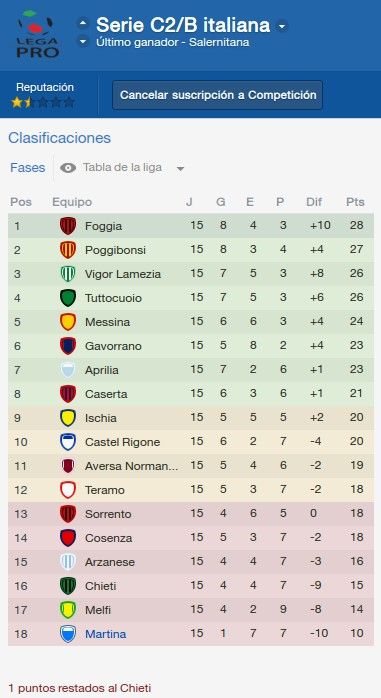Open the Fases tab
Screen dimensions: 381x698
point(28,168)
